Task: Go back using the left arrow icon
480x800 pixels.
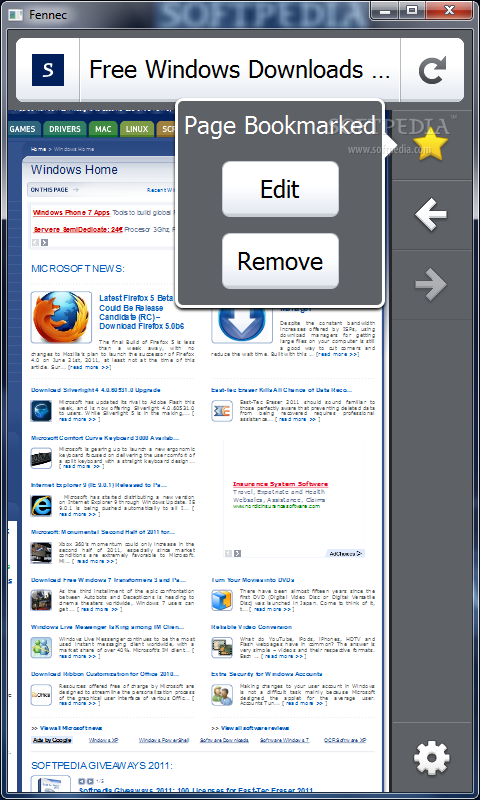Action: [431, 214]
